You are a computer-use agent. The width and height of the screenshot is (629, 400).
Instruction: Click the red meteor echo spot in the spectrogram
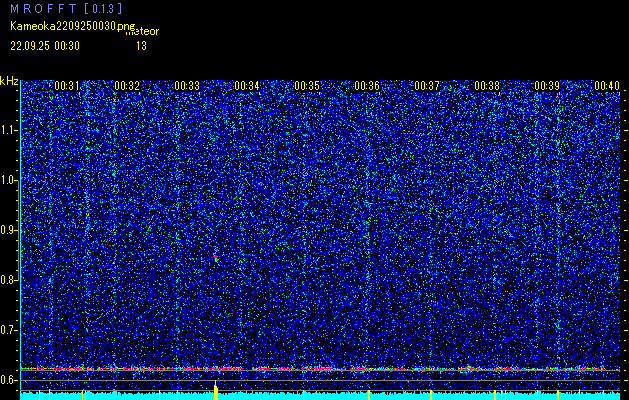coord(215,258)
